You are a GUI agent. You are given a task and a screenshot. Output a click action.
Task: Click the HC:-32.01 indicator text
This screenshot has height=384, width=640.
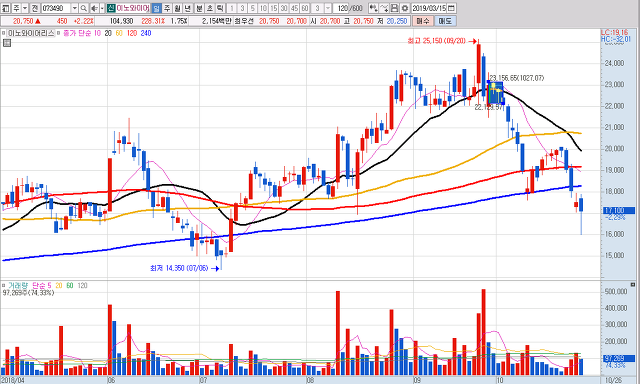(x=616, y=39)
